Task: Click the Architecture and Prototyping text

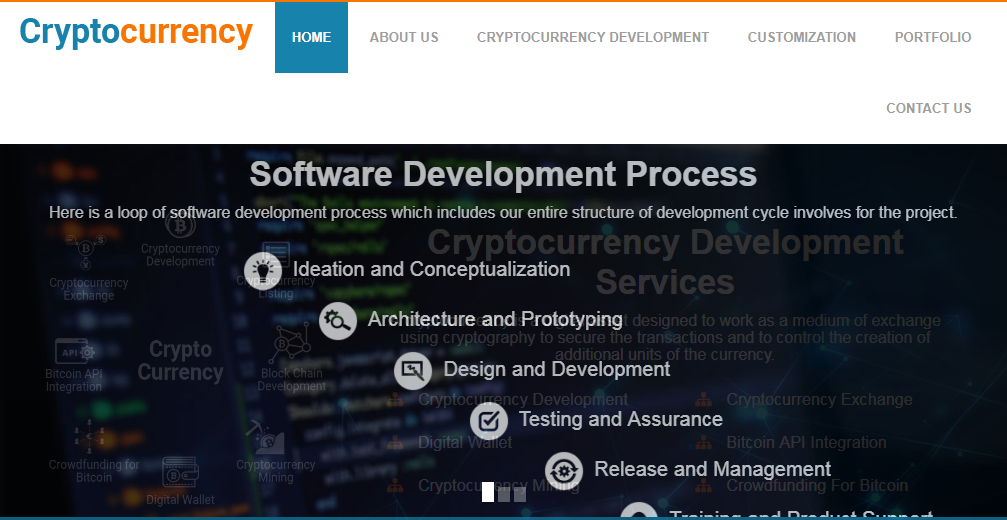Action: (x=495, y=319)
